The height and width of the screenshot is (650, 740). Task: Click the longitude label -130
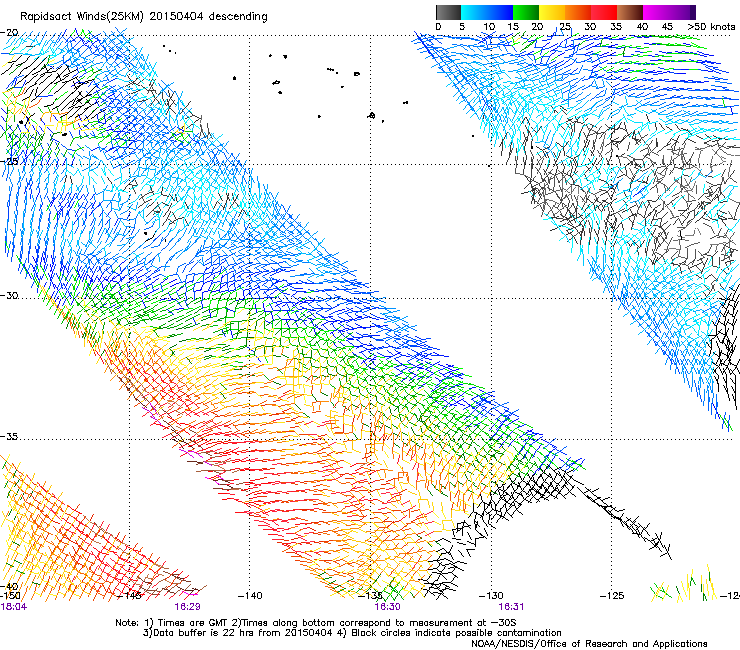491,596
